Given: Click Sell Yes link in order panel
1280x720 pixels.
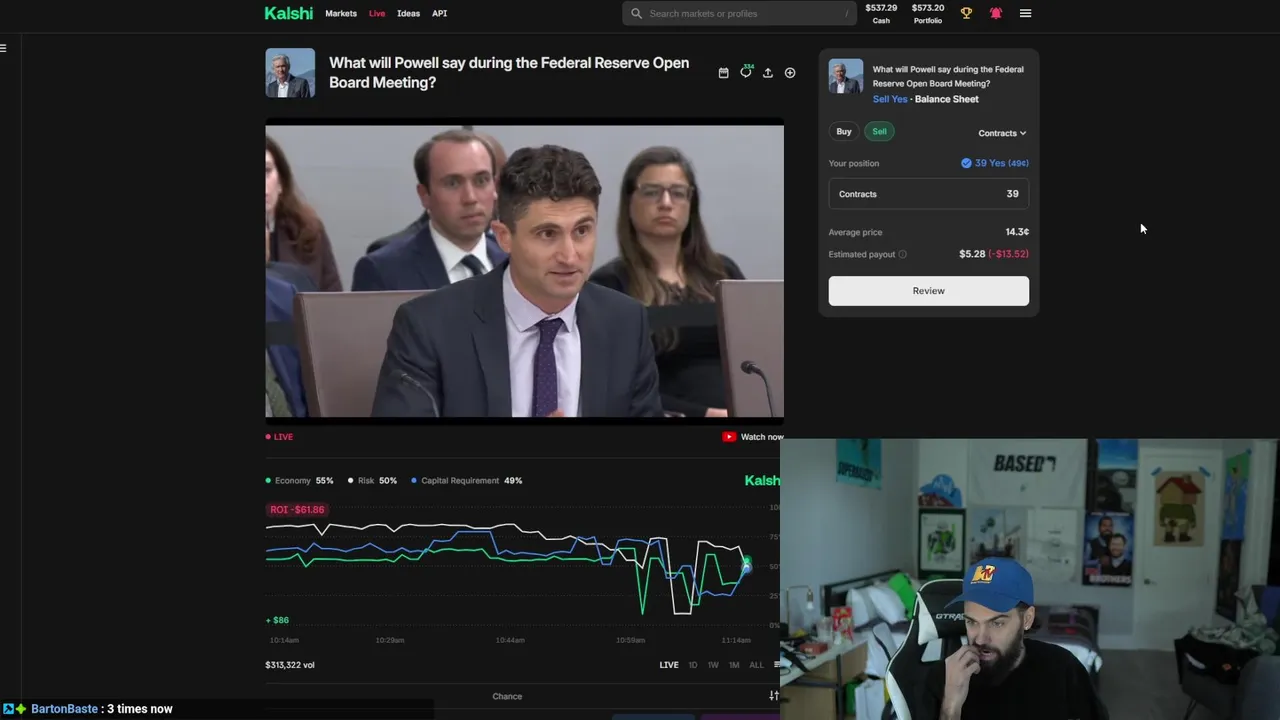Looking at the screenshot, I should pos(890,99).
